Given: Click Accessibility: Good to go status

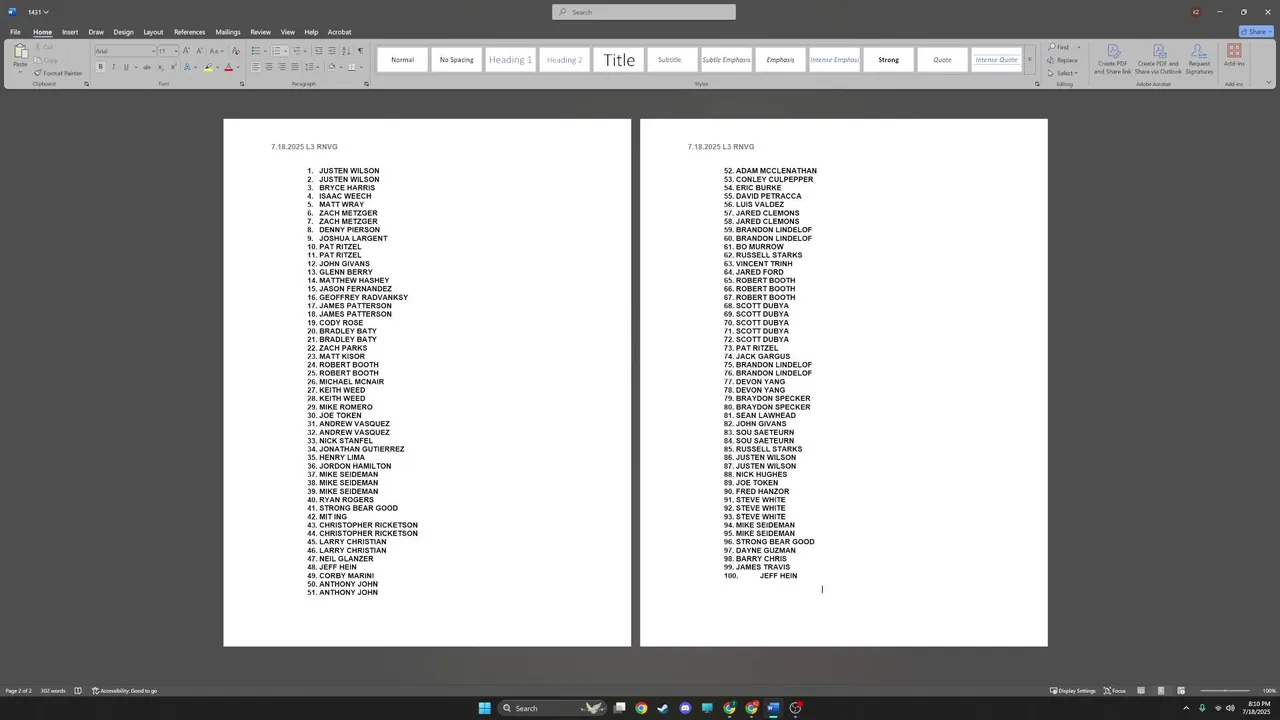Looking at the screenshot, I should point(125,691).
